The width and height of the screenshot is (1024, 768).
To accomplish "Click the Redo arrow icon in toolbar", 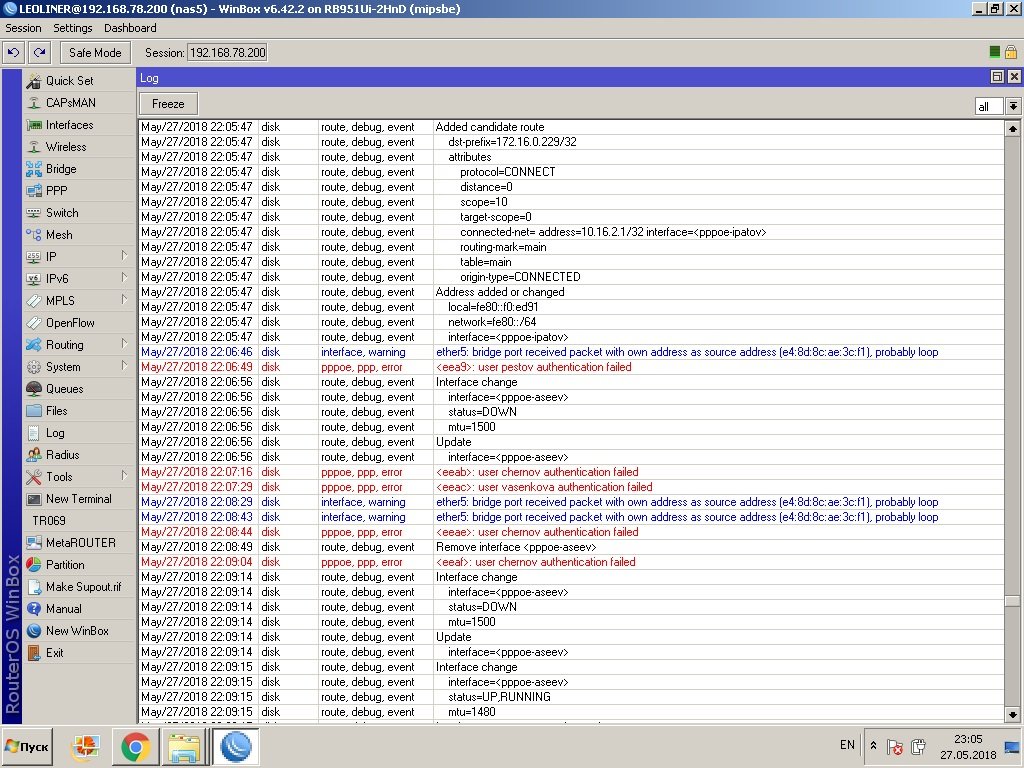I will (39, 52).
